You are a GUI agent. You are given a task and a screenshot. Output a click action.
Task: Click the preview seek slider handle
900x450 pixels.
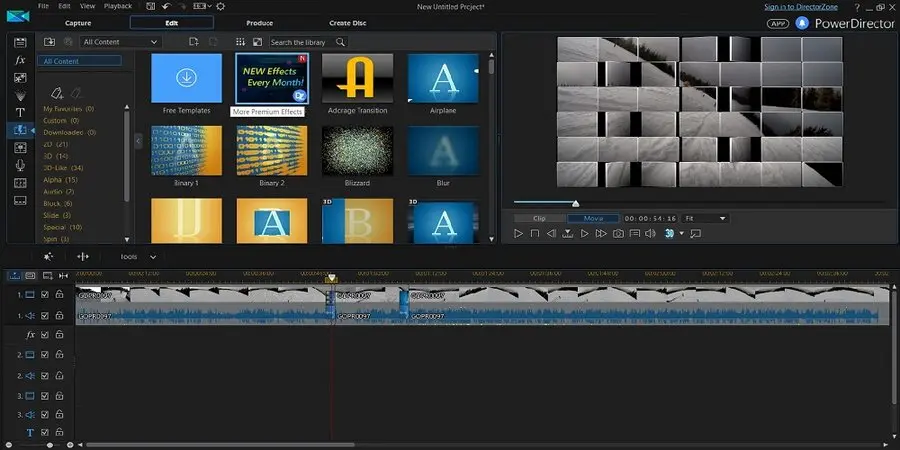click(x=575, y=204)
